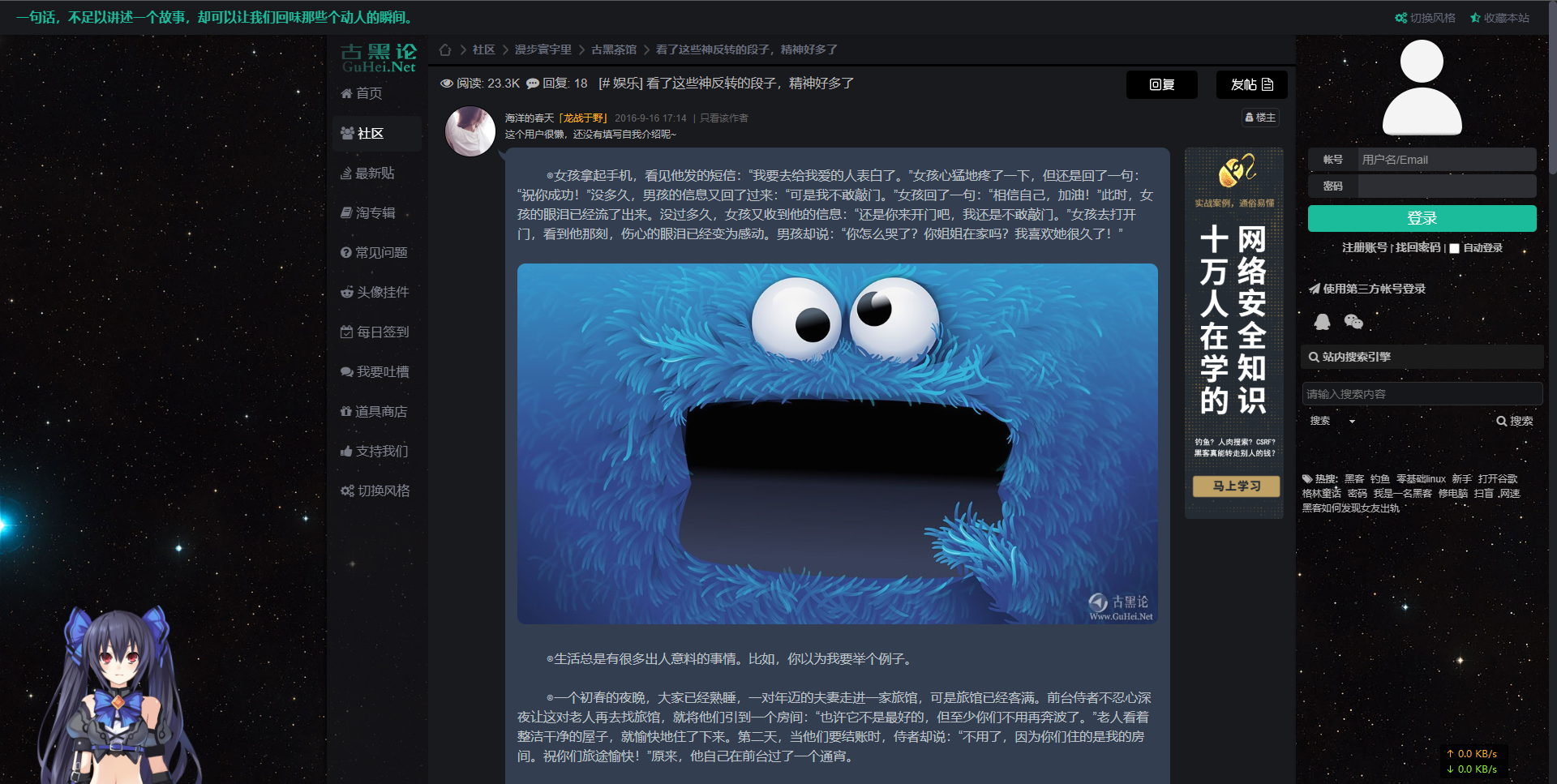Screen dimensions: 1557x784
Task: Click the green 登录 button
Action: click(1422, 218)
